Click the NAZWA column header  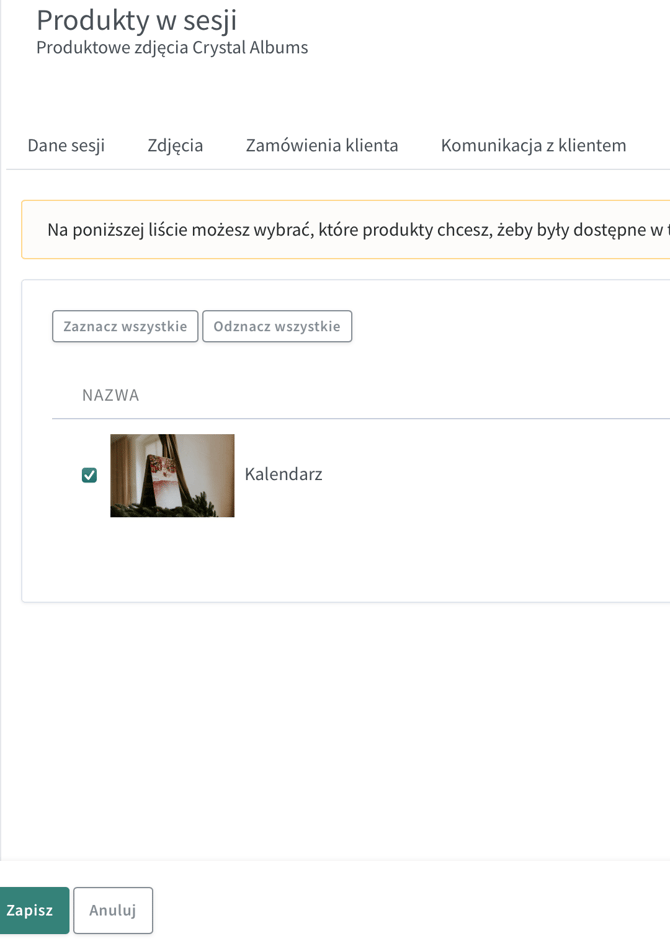[x=110, y=395]
